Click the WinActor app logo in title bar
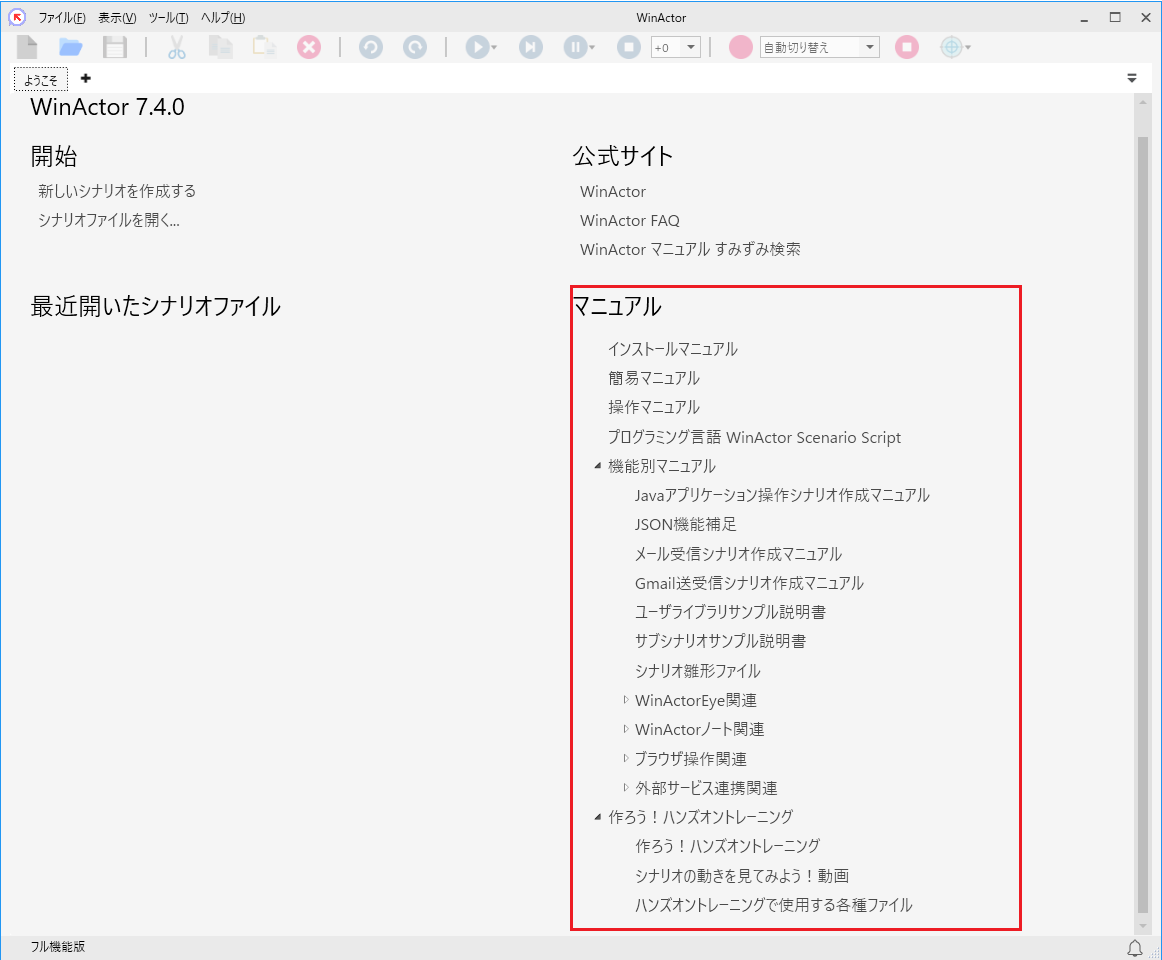This screenshot has height=960, width=1162. 16,17
